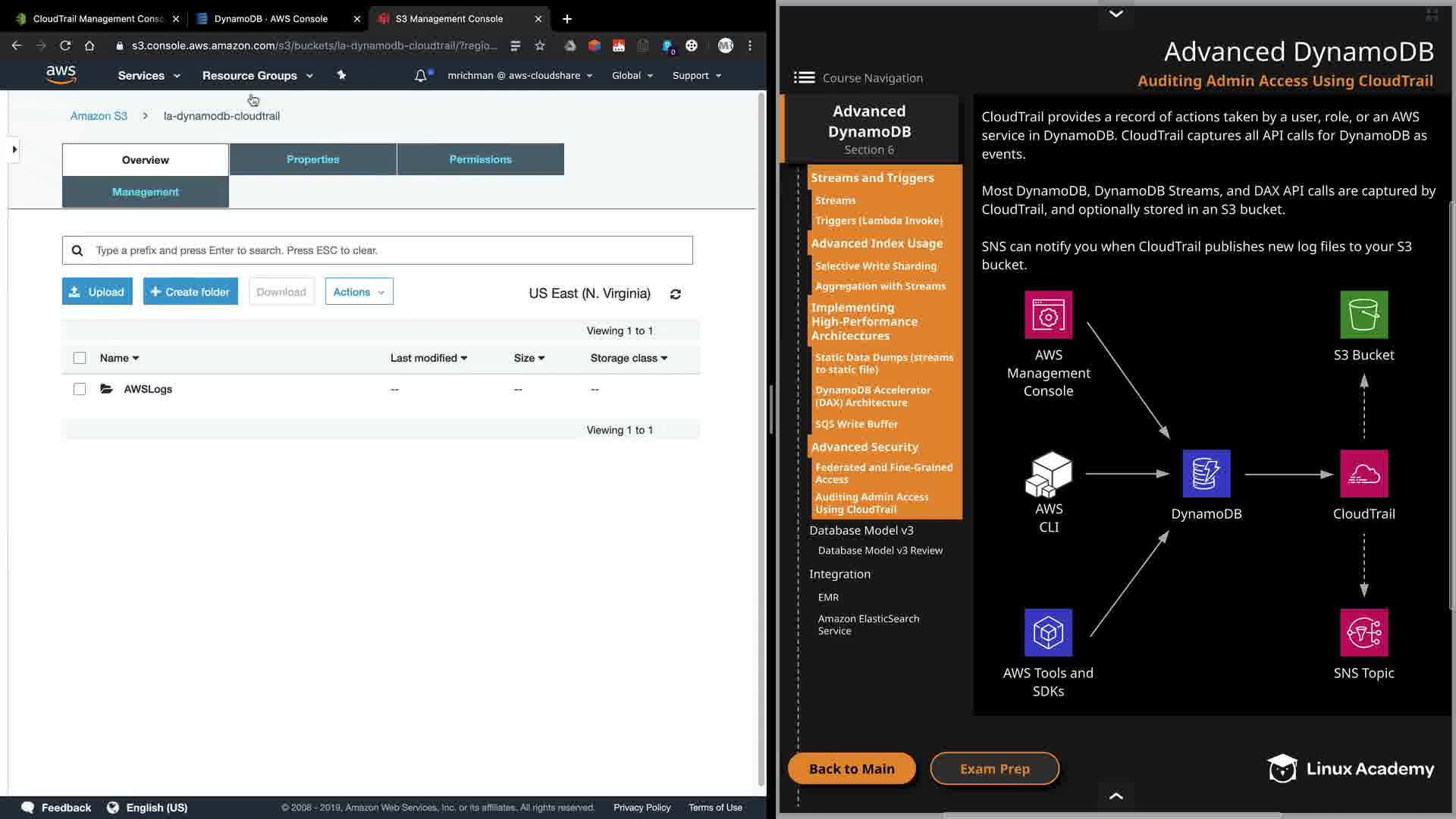
Task: Click the browser reload icon
Action: pyautogui.click(x=65, y=45)
